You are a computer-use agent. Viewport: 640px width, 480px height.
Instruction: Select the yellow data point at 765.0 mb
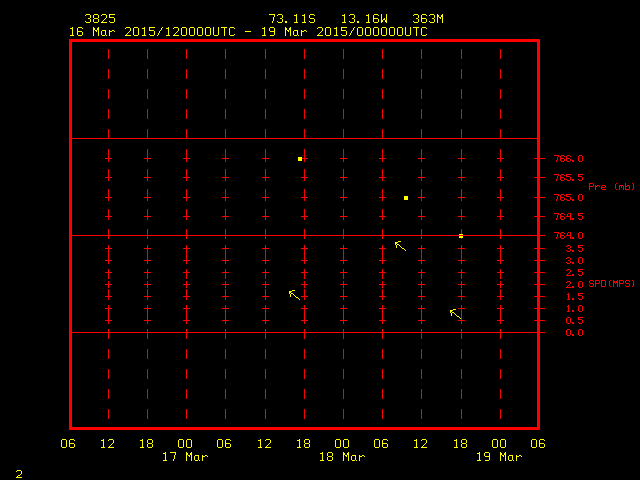(x=406, y=198)
